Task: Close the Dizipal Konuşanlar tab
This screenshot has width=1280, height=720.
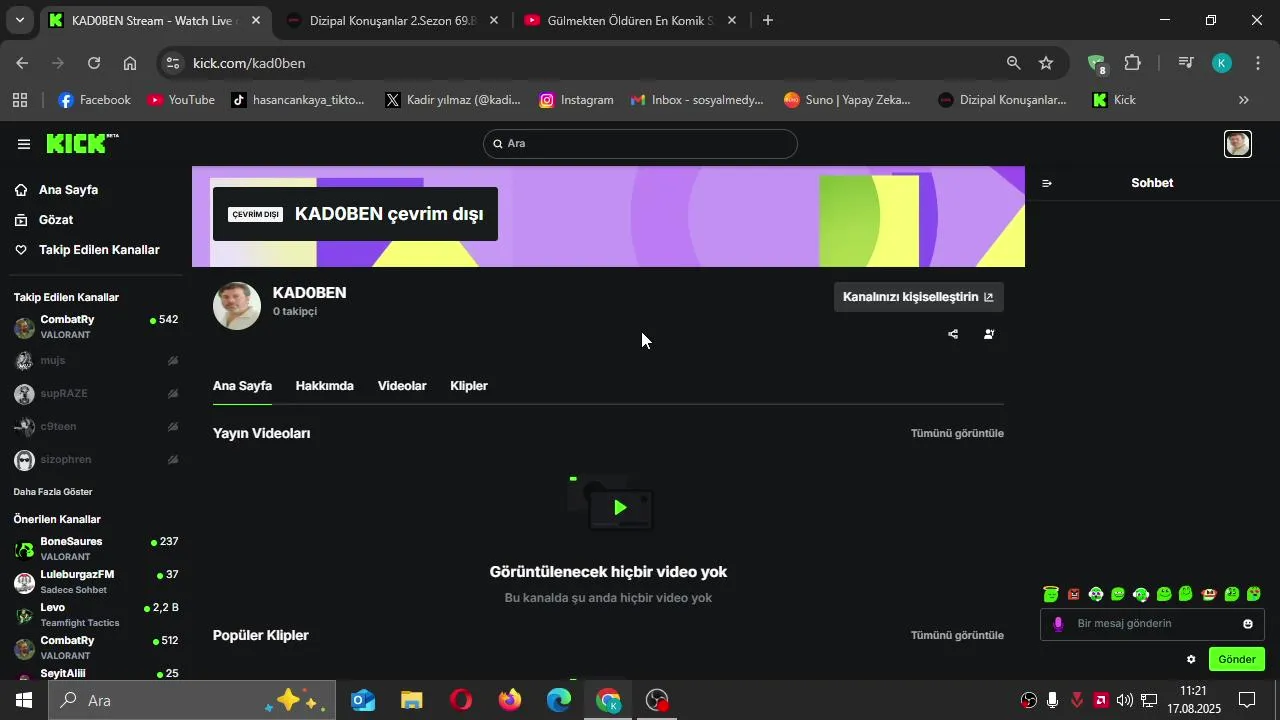Action: tap(494, 20)
